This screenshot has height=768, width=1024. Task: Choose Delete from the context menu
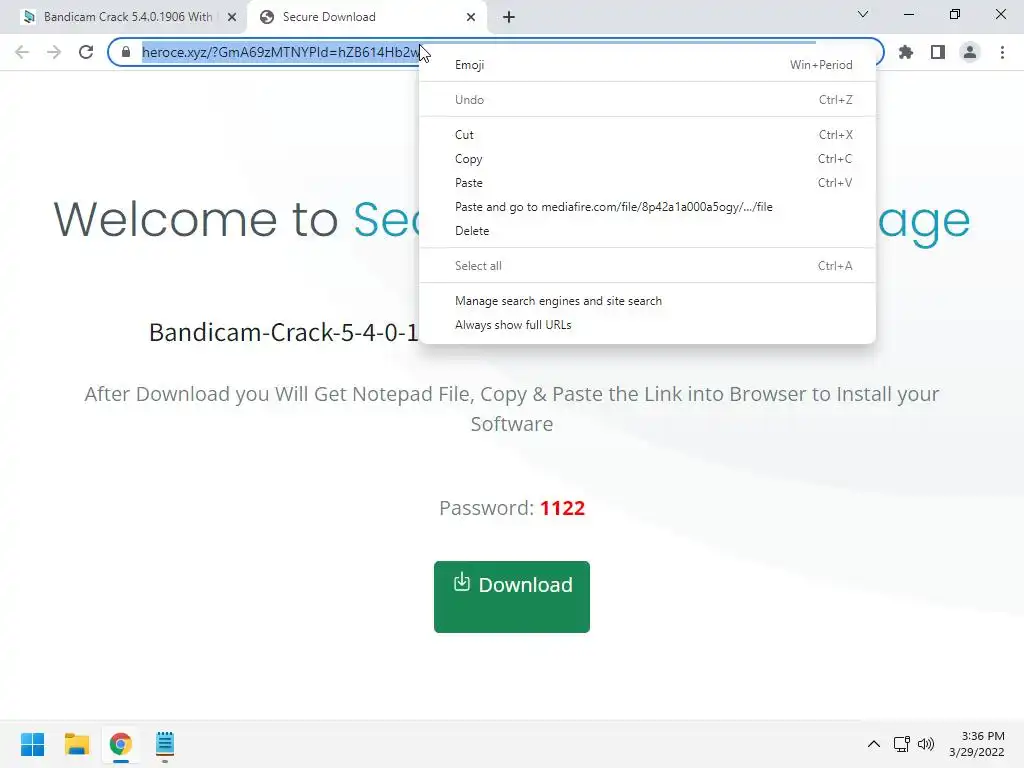click(x=647, y=231)
